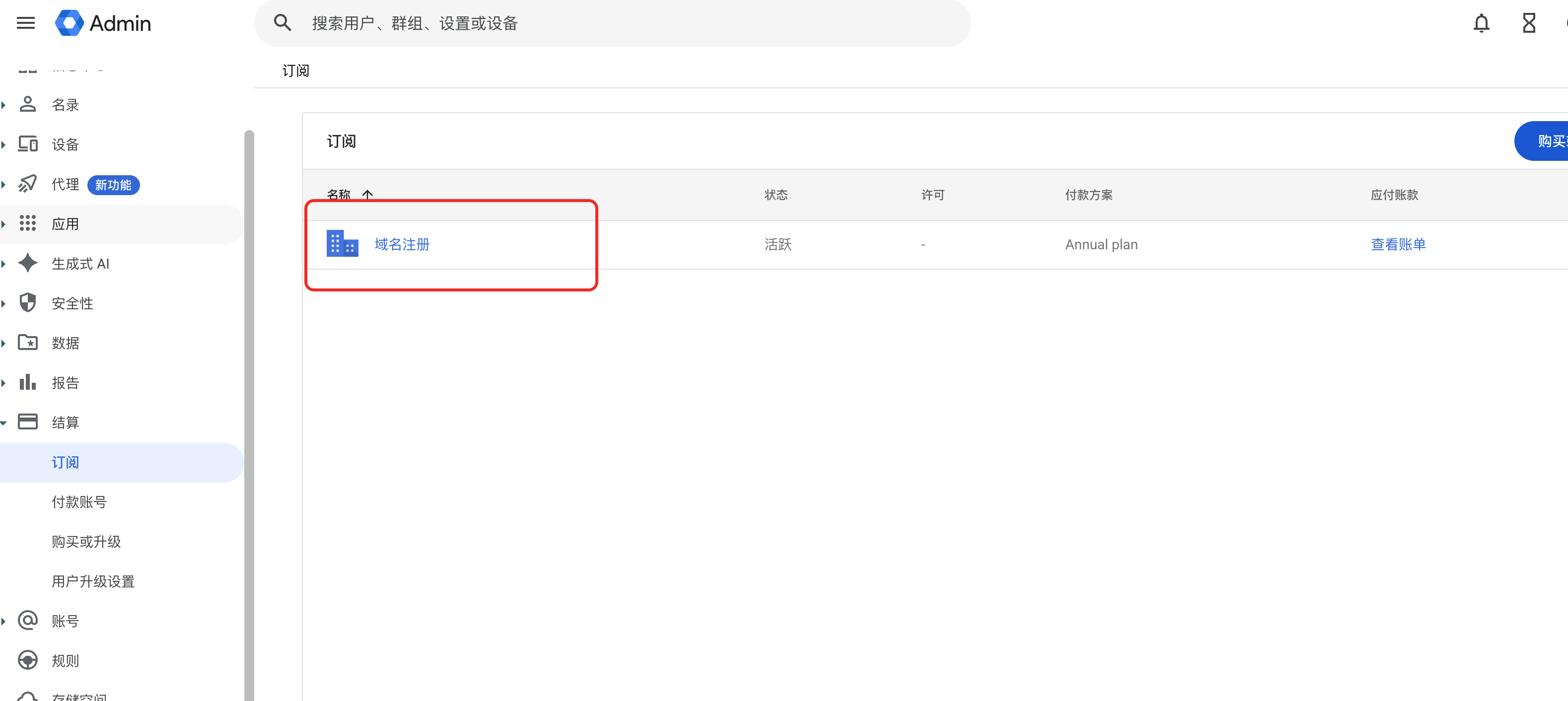Click the 查看账单 link

point(1398,244)
